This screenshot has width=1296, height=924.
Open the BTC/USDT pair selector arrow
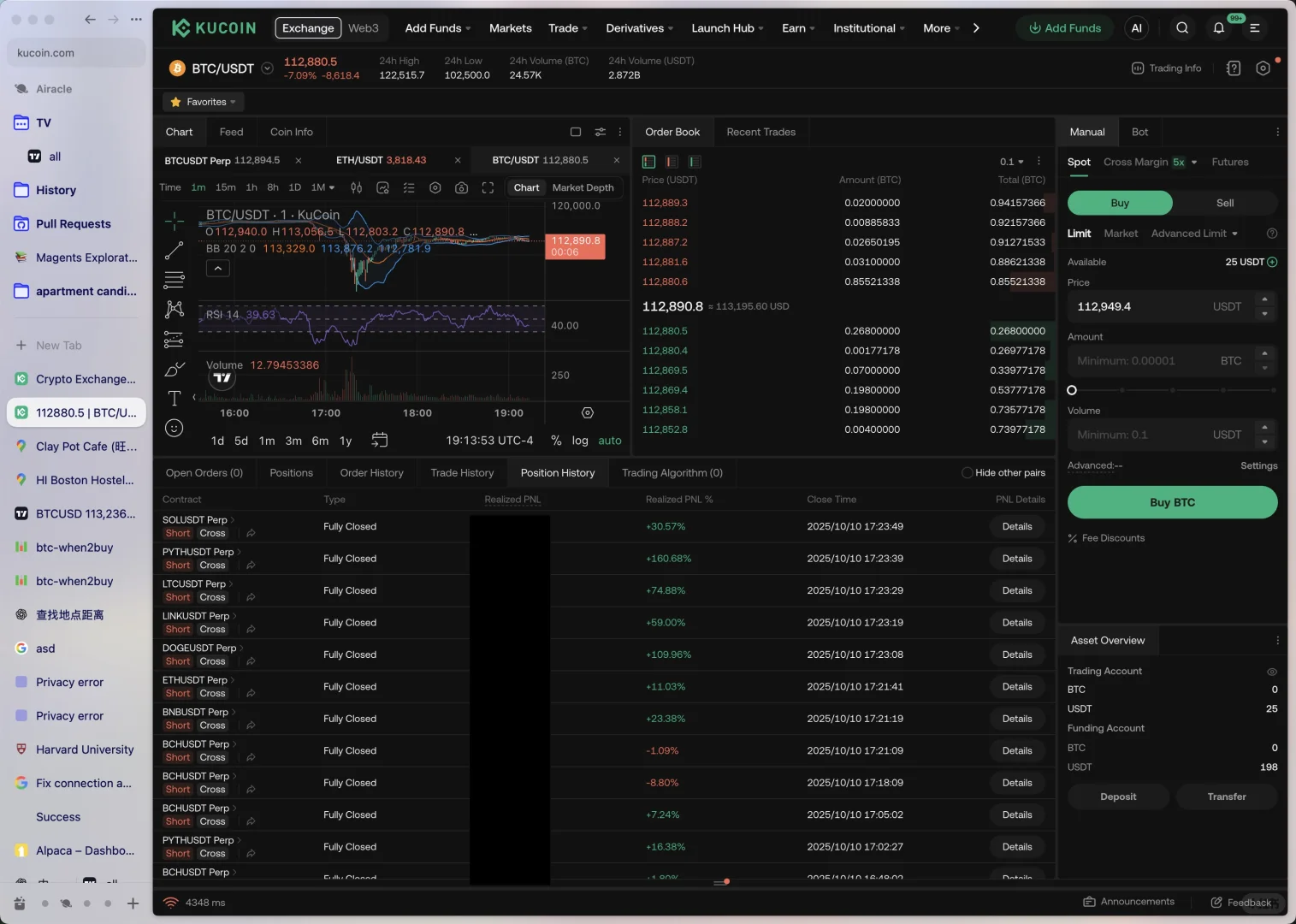[x=267, y=68]
